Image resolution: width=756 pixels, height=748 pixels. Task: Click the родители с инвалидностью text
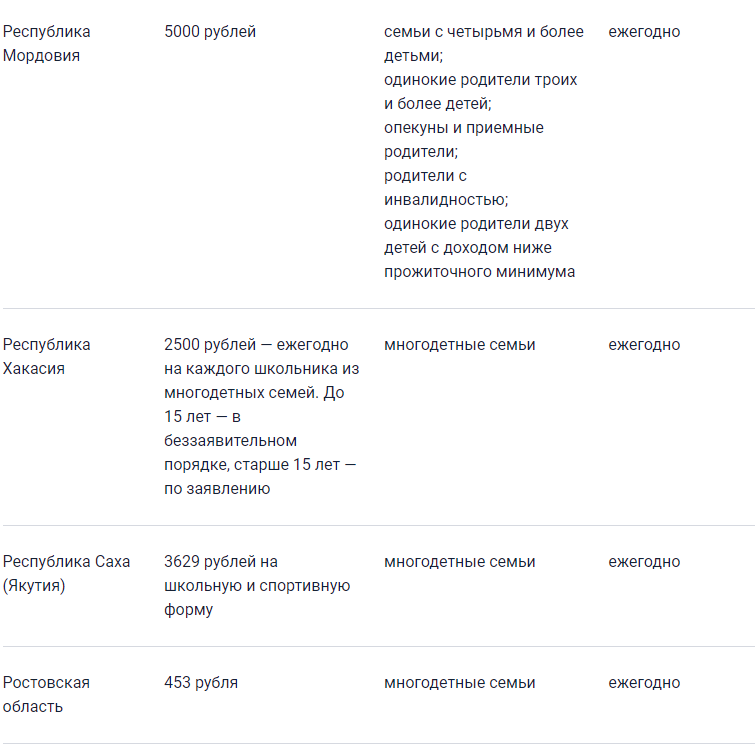click(446, 188)
